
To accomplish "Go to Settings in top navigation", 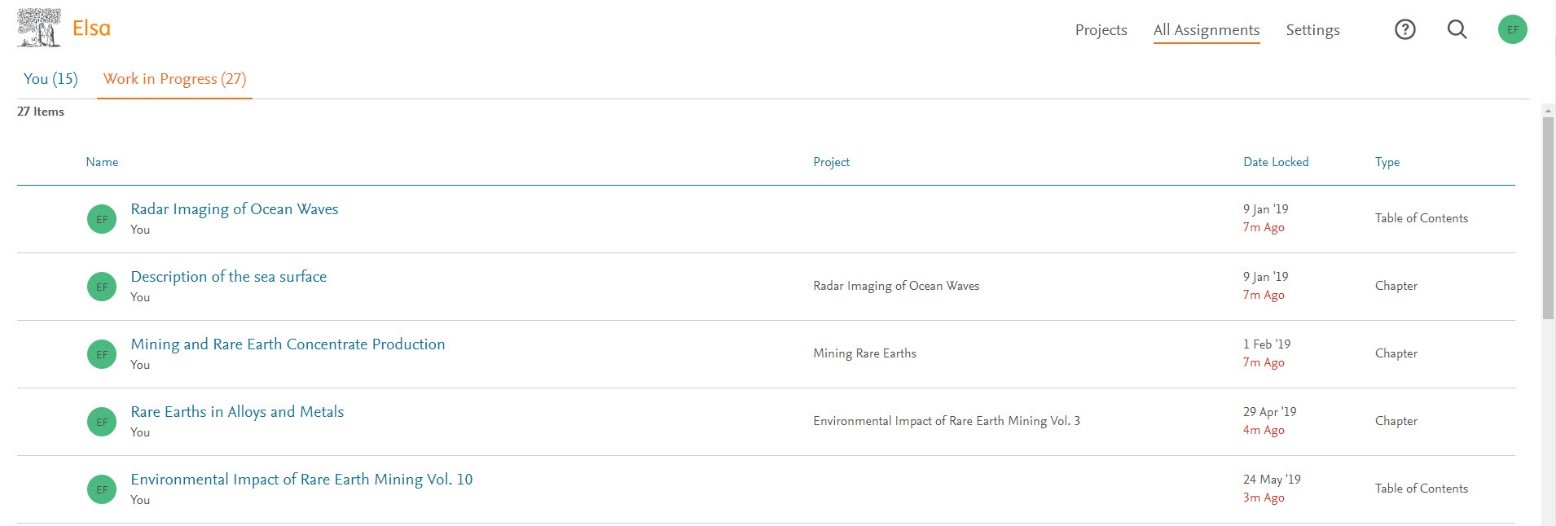I will tap(1312, 30).
